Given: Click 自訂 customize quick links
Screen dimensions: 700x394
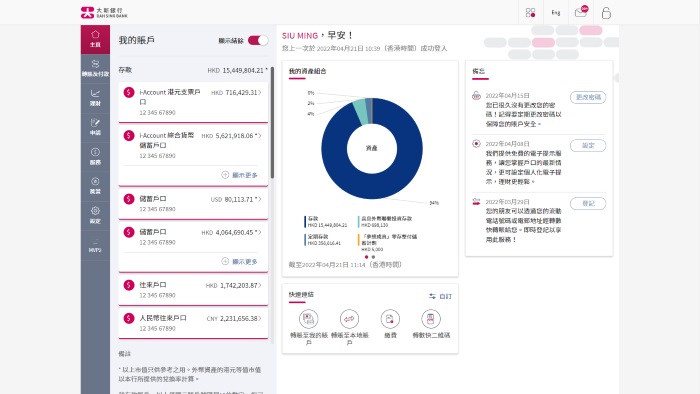Looking at the screenshot, I should coord(441,296).
